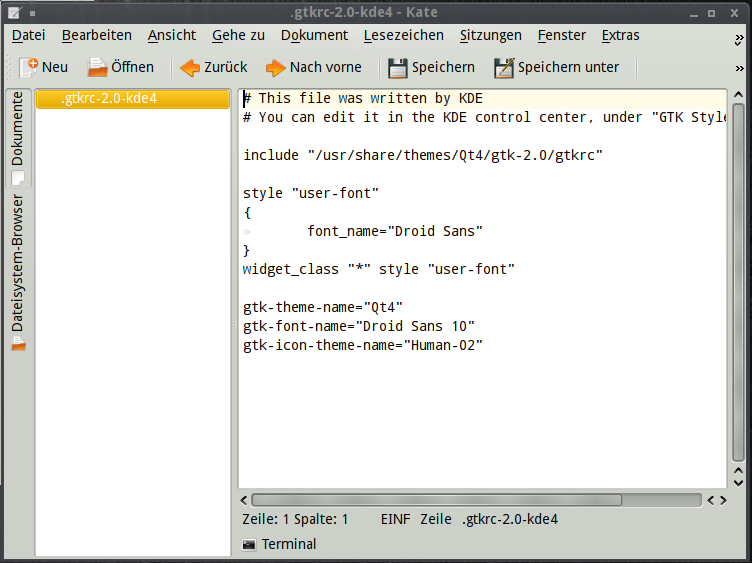752x563 pixels.
Task: Click the Zurück toolbar label
Action: [x=225, y=67]
